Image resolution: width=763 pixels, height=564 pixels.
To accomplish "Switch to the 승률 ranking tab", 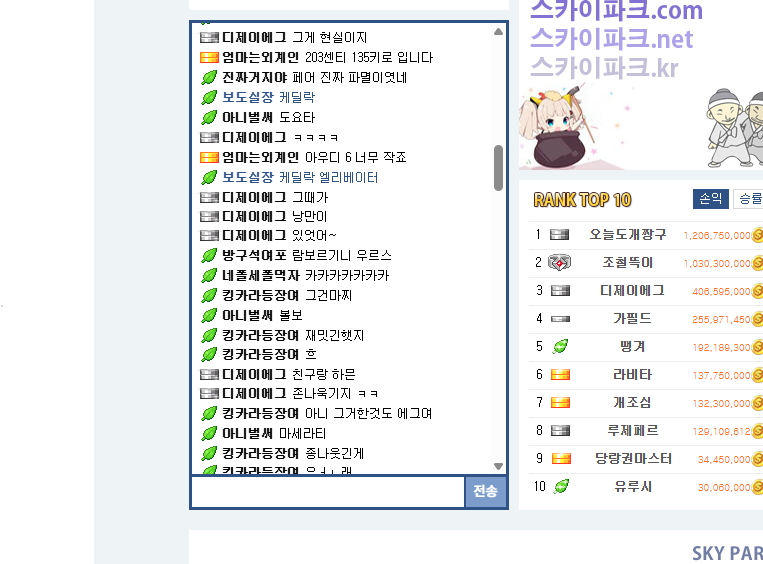I will pos(749,199).
